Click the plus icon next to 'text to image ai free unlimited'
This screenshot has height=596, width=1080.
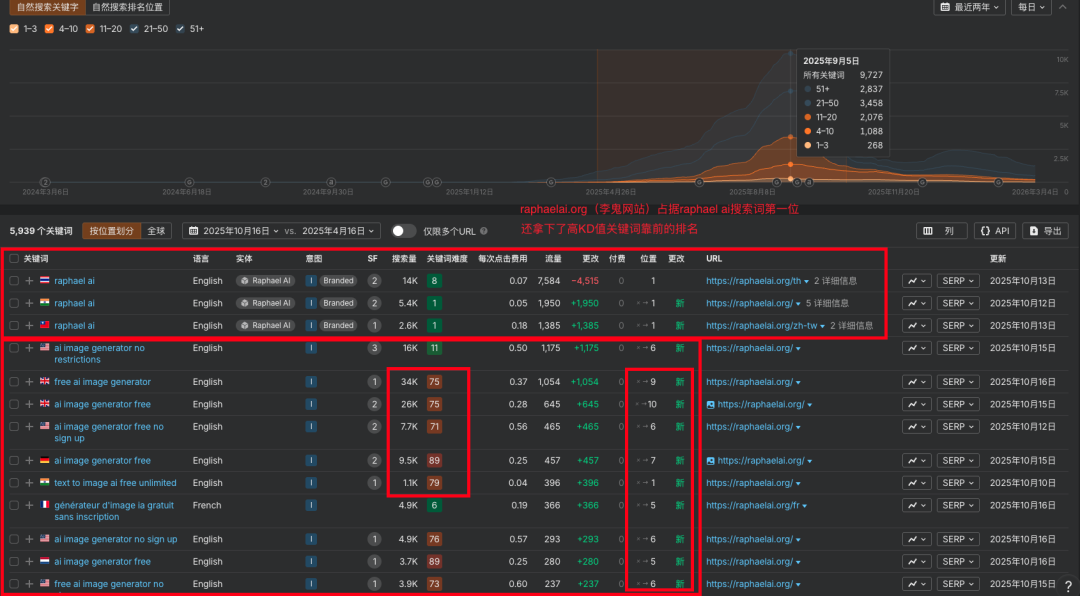(x=29, y=483)
